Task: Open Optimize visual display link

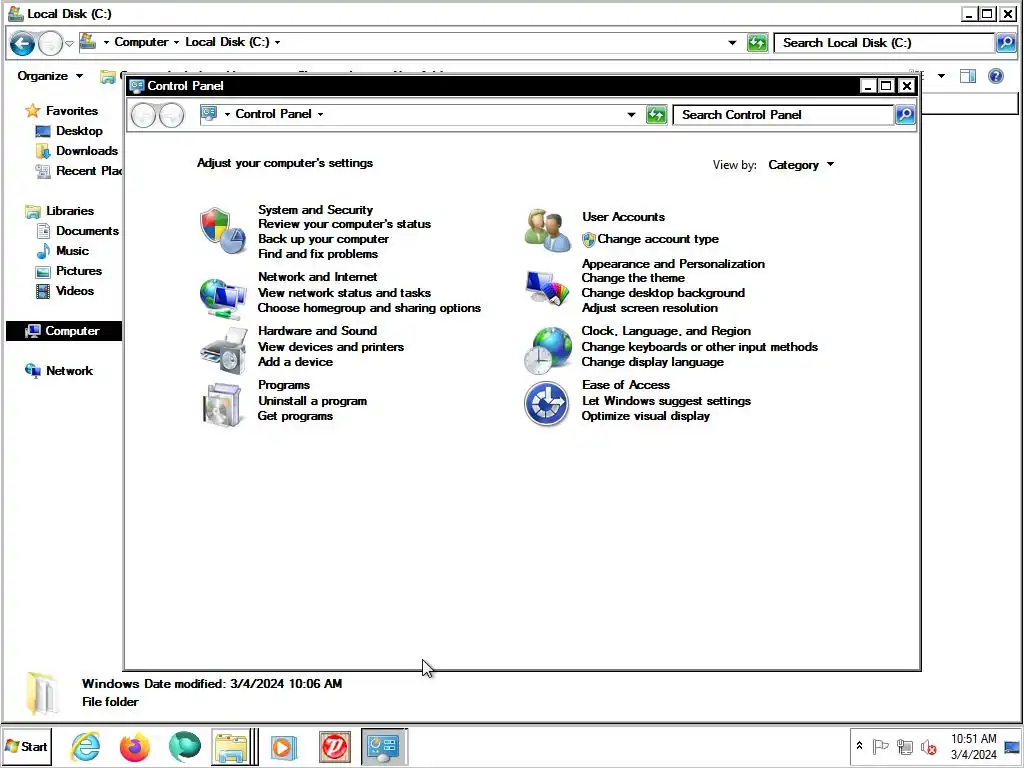Action: (x=645, y=416)
